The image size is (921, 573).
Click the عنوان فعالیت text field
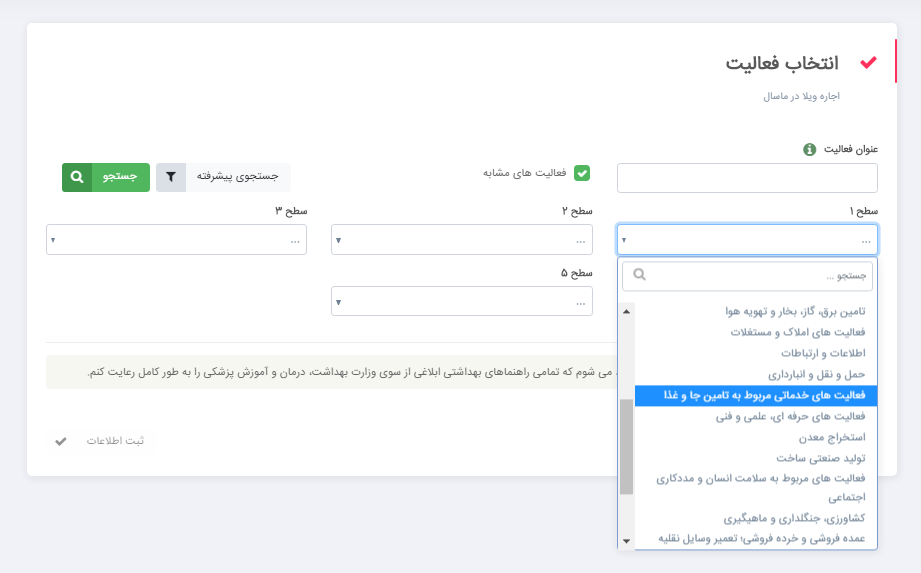(747, 178)
